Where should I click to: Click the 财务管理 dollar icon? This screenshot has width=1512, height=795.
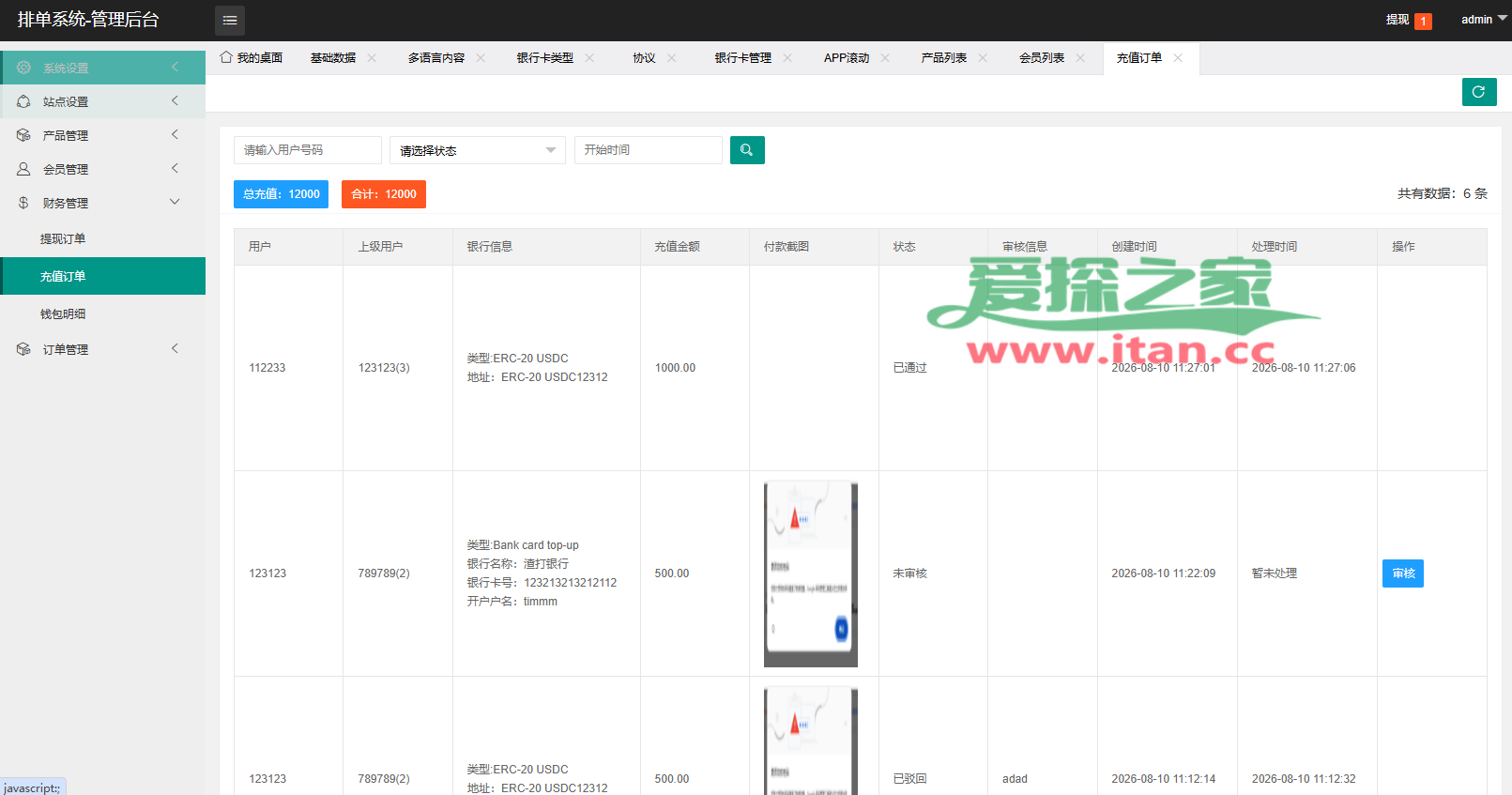point(23,203)
